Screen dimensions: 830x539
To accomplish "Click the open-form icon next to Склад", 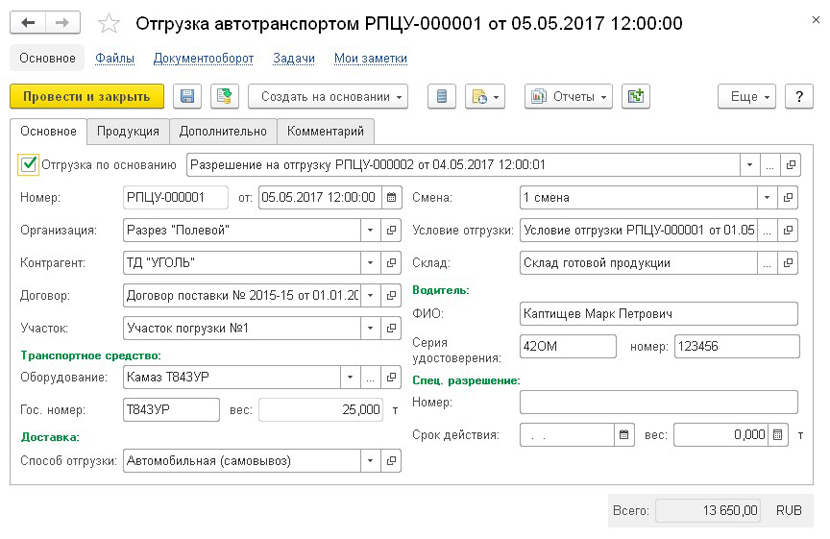I will click(789, 263).
